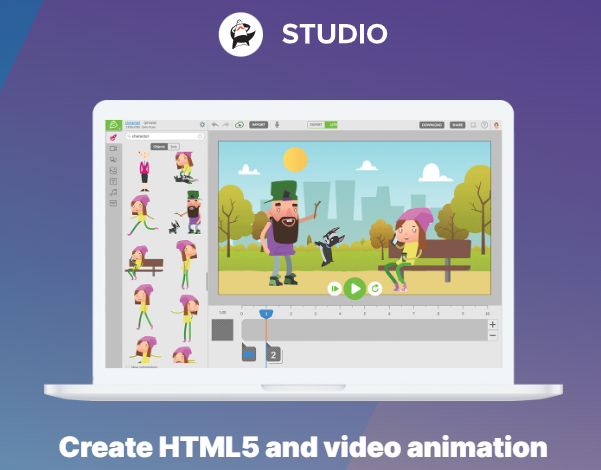Select the rocket market library icon
Image resolution: width=601 pixels, height=470 pixels.
(113, 137)
